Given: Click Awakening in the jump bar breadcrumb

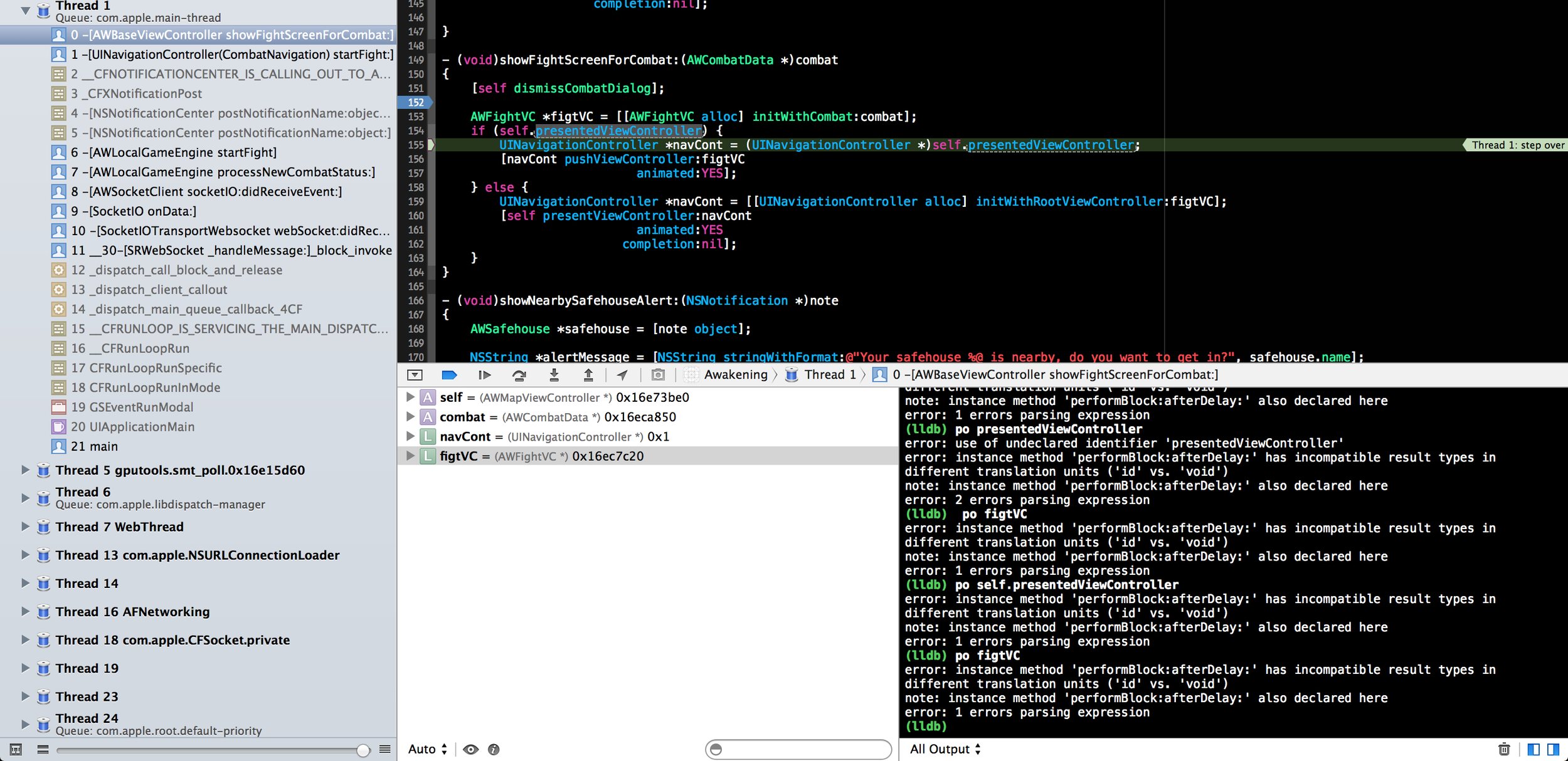Looking at the screenshot, I should tap(736, 374).
